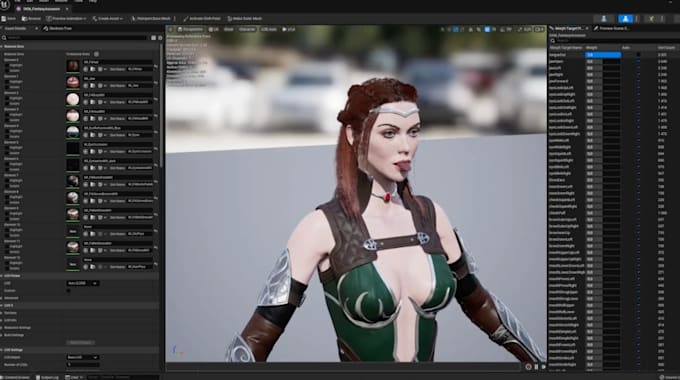Click Element 0 material thumbnail

point(73,66)
